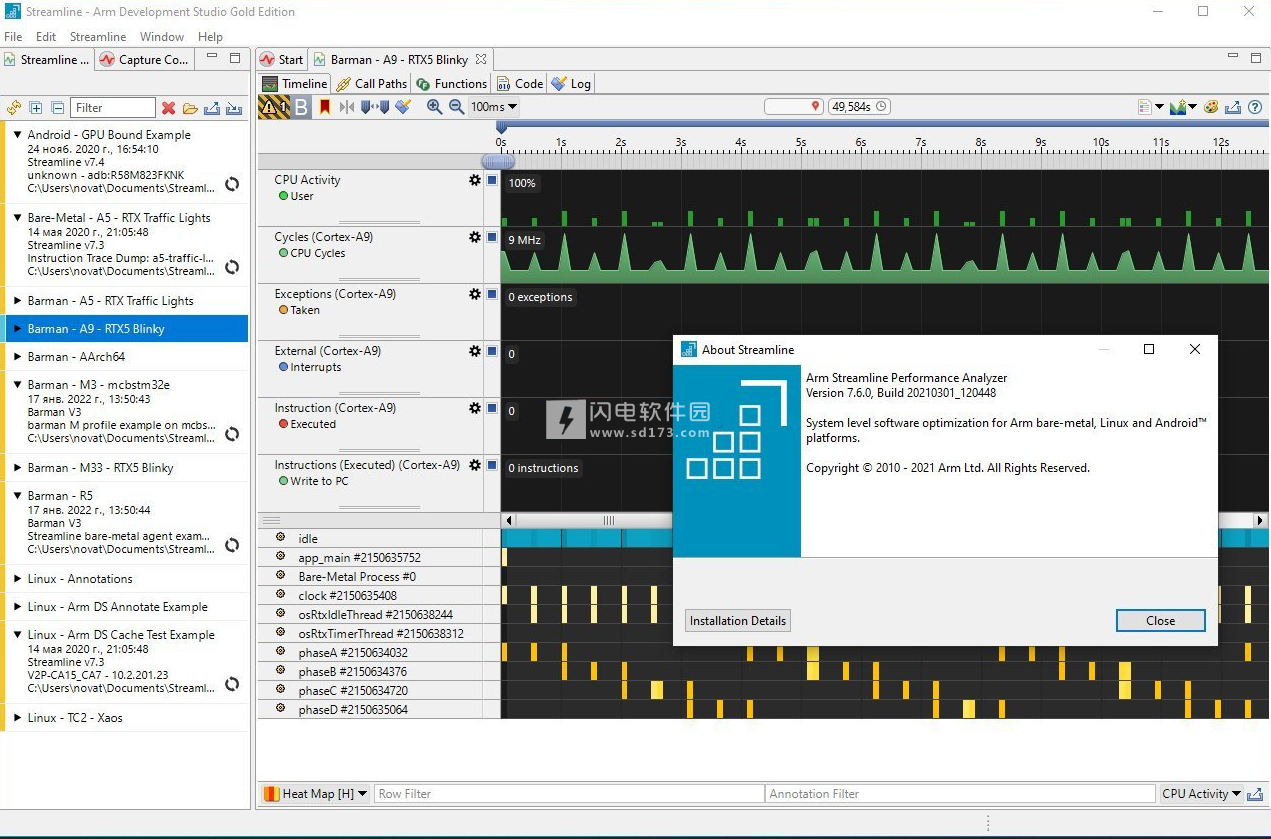Click the export capture icon in Streamline Data

212,108
